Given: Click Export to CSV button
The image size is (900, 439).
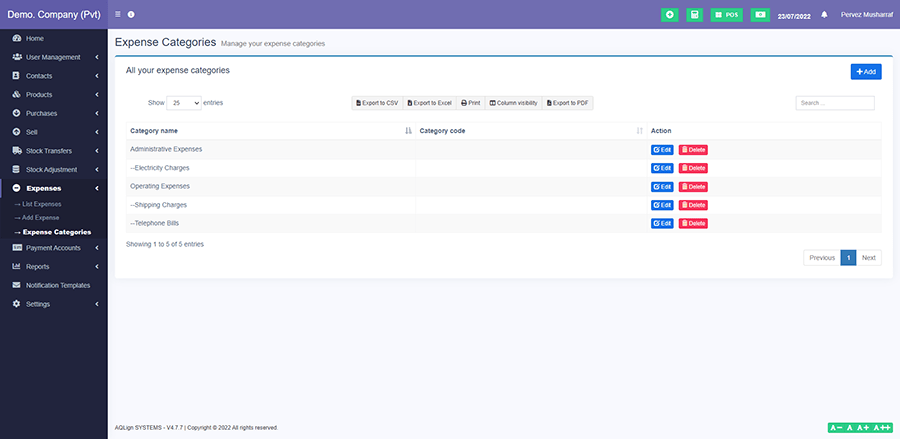Looking at the screenshot, I should (377, 103).
